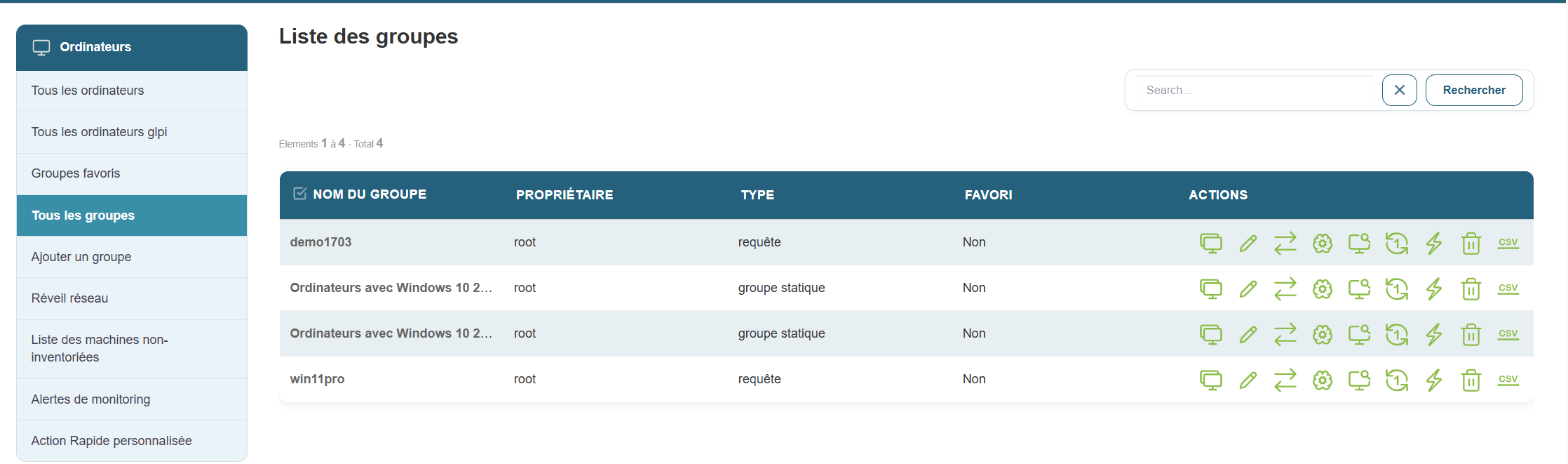Click the pencil edit icon for win11pro
The width and height of the screenshot is (1568, 464).
(1248, 380)
